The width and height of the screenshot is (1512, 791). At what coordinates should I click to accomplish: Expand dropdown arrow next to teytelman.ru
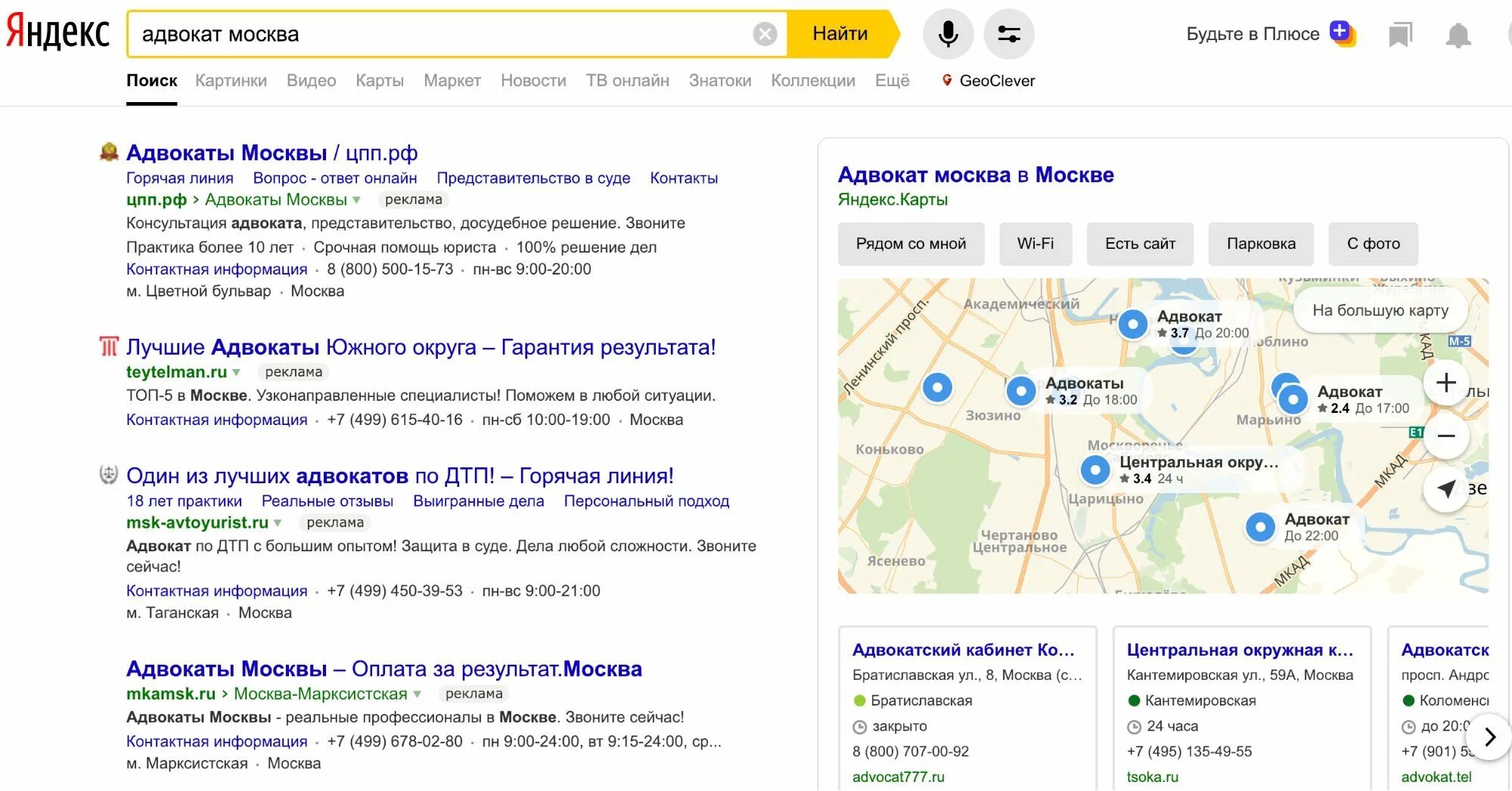[x=237, y=372]
